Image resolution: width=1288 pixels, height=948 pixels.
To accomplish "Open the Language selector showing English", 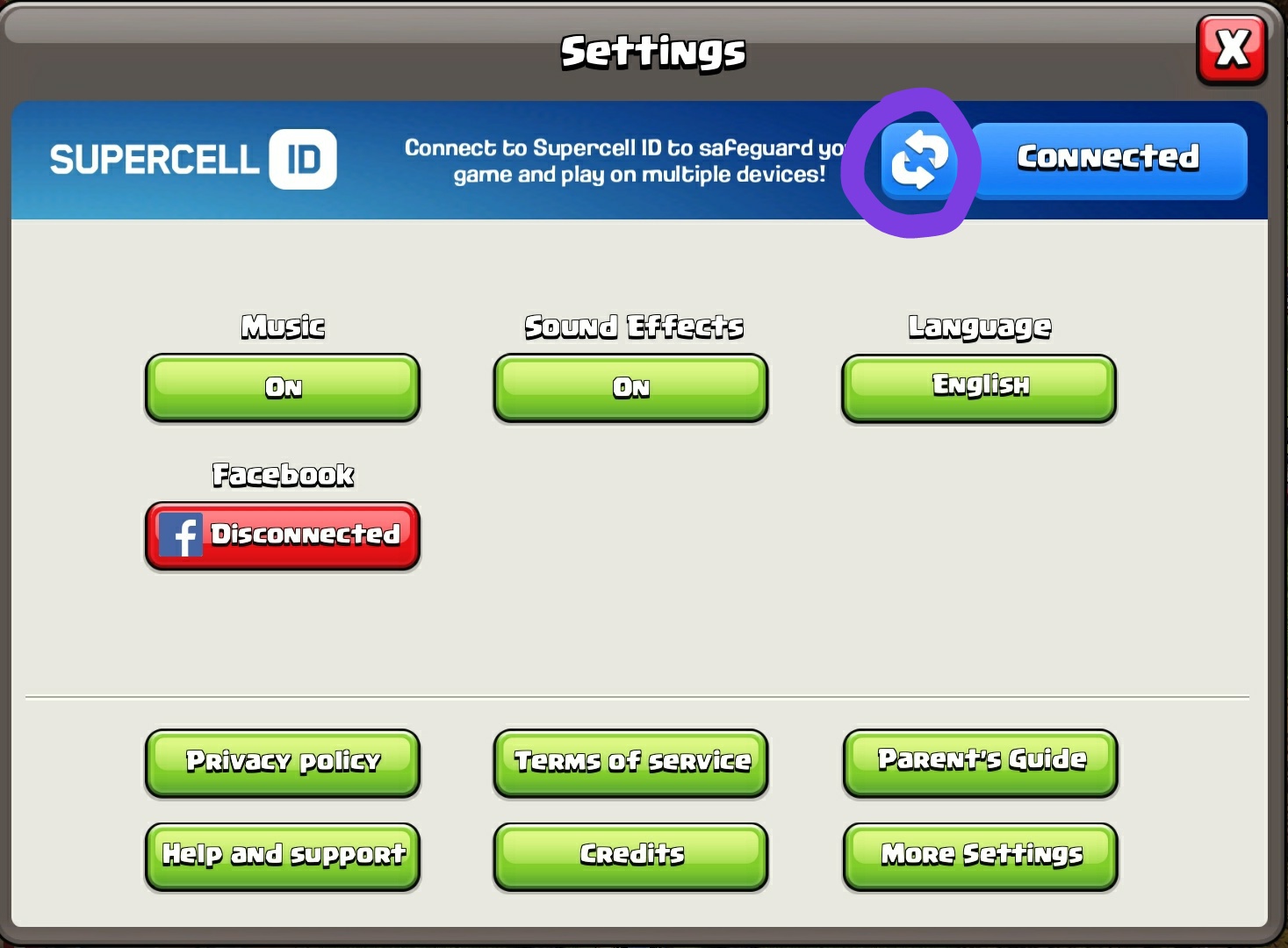I will pos(979,388).
